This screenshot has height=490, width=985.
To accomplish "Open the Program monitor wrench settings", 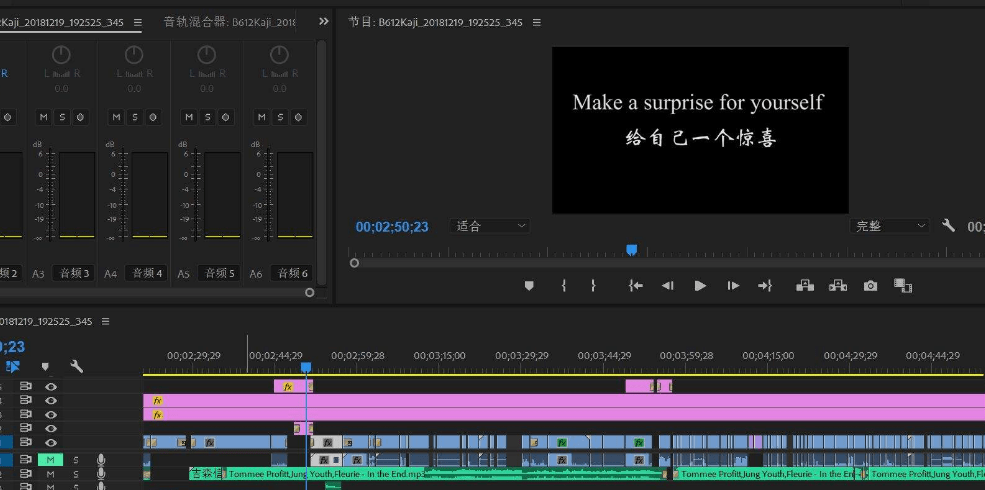I will [949, 226].
